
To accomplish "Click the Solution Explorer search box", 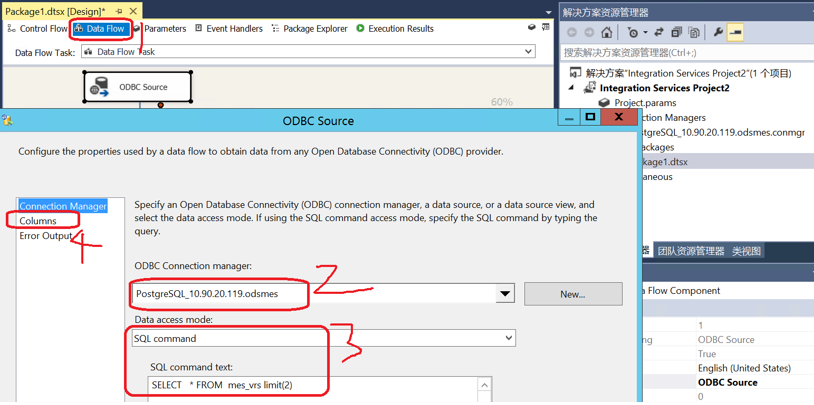I will point(687,52).
